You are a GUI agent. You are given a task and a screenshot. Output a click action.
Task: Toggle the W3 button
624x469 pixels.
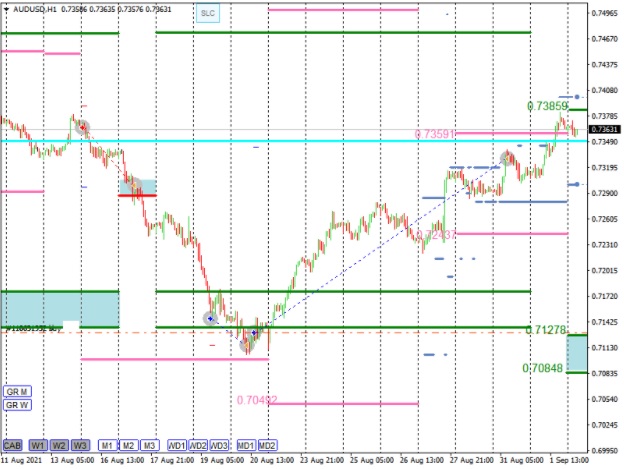(80, 445)
